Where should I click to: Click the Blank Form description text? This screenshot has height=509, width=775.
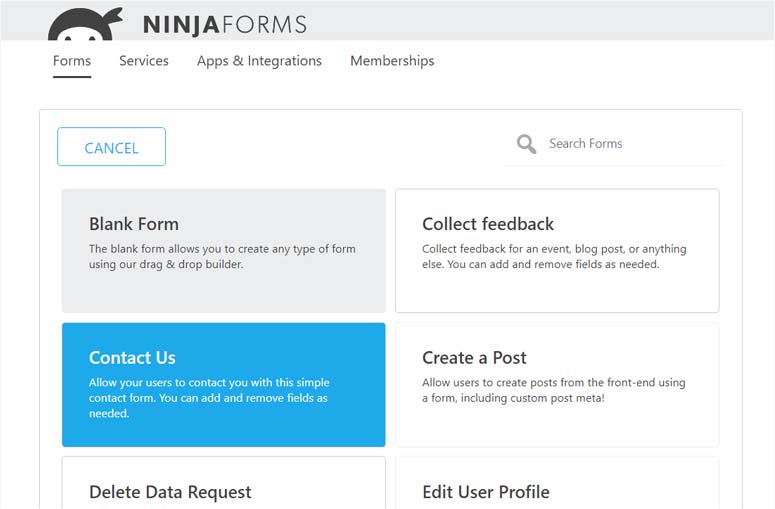point(222,256)
